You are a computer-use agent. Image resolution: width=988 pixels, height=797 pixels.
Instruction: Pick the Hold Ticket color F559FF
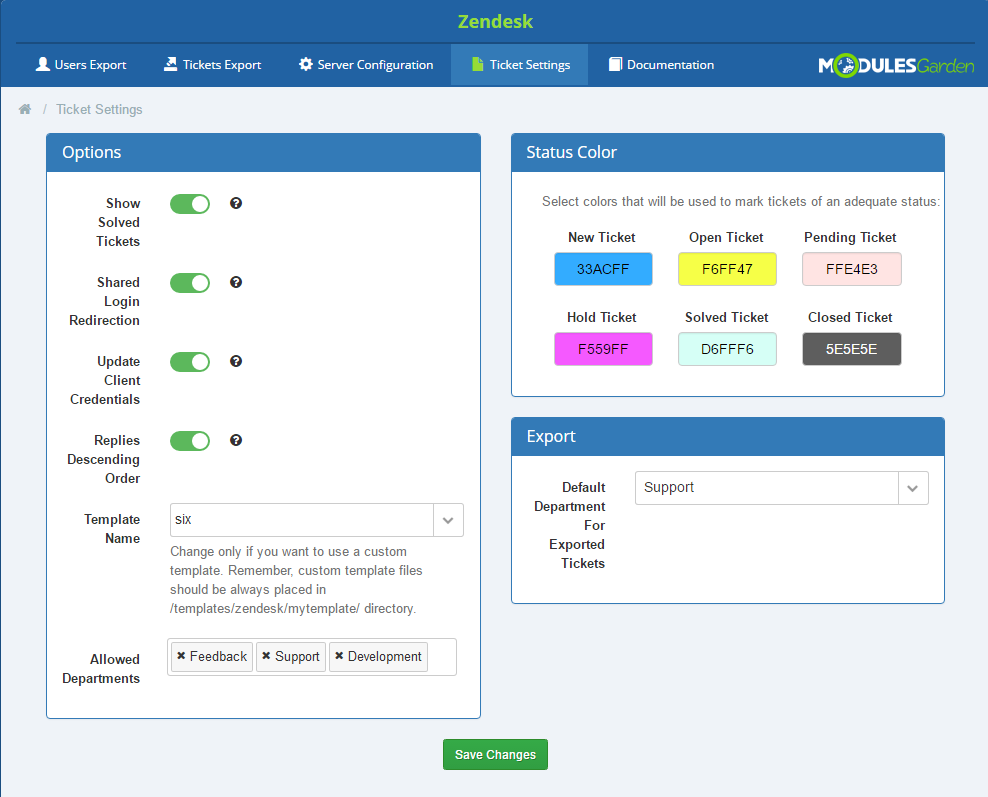point(603,349)
